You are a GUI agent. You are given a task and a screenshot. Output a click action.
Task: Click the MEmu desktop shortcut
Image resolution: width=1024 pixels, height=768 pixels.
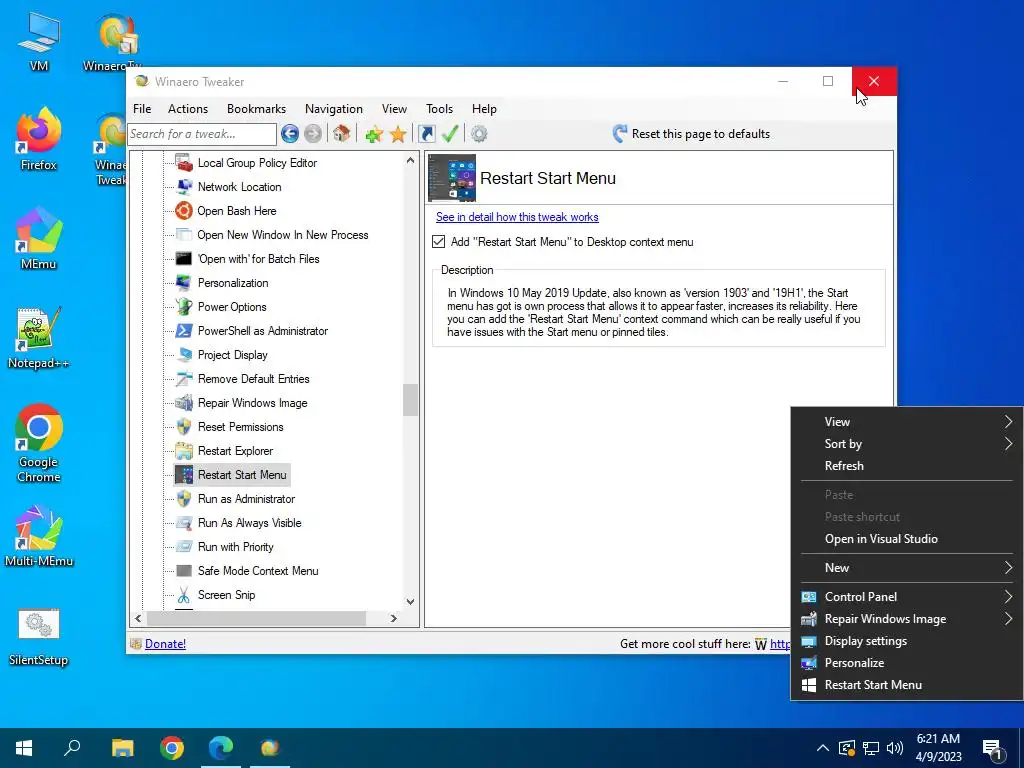tap(39, 238)
